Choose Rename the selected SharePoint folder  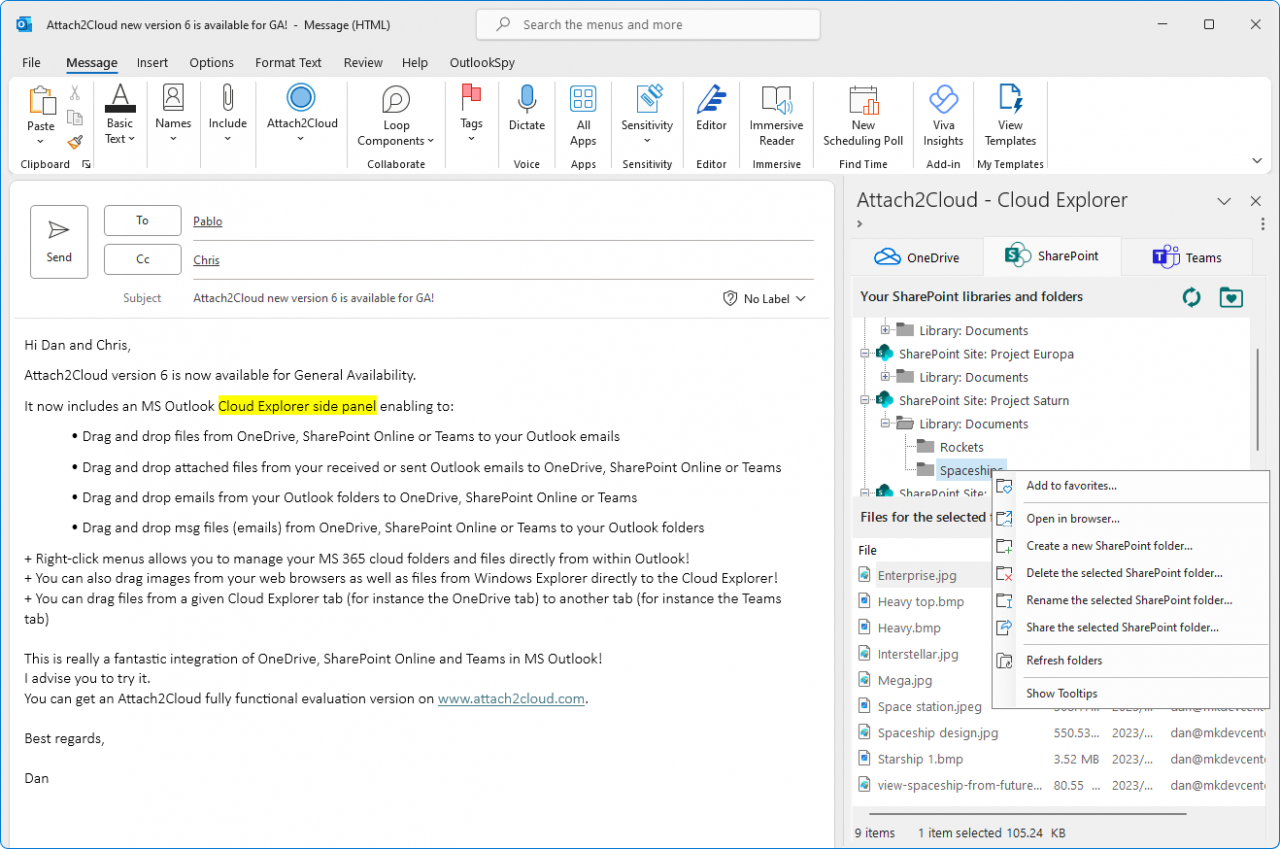click(x=1129, y=600)
